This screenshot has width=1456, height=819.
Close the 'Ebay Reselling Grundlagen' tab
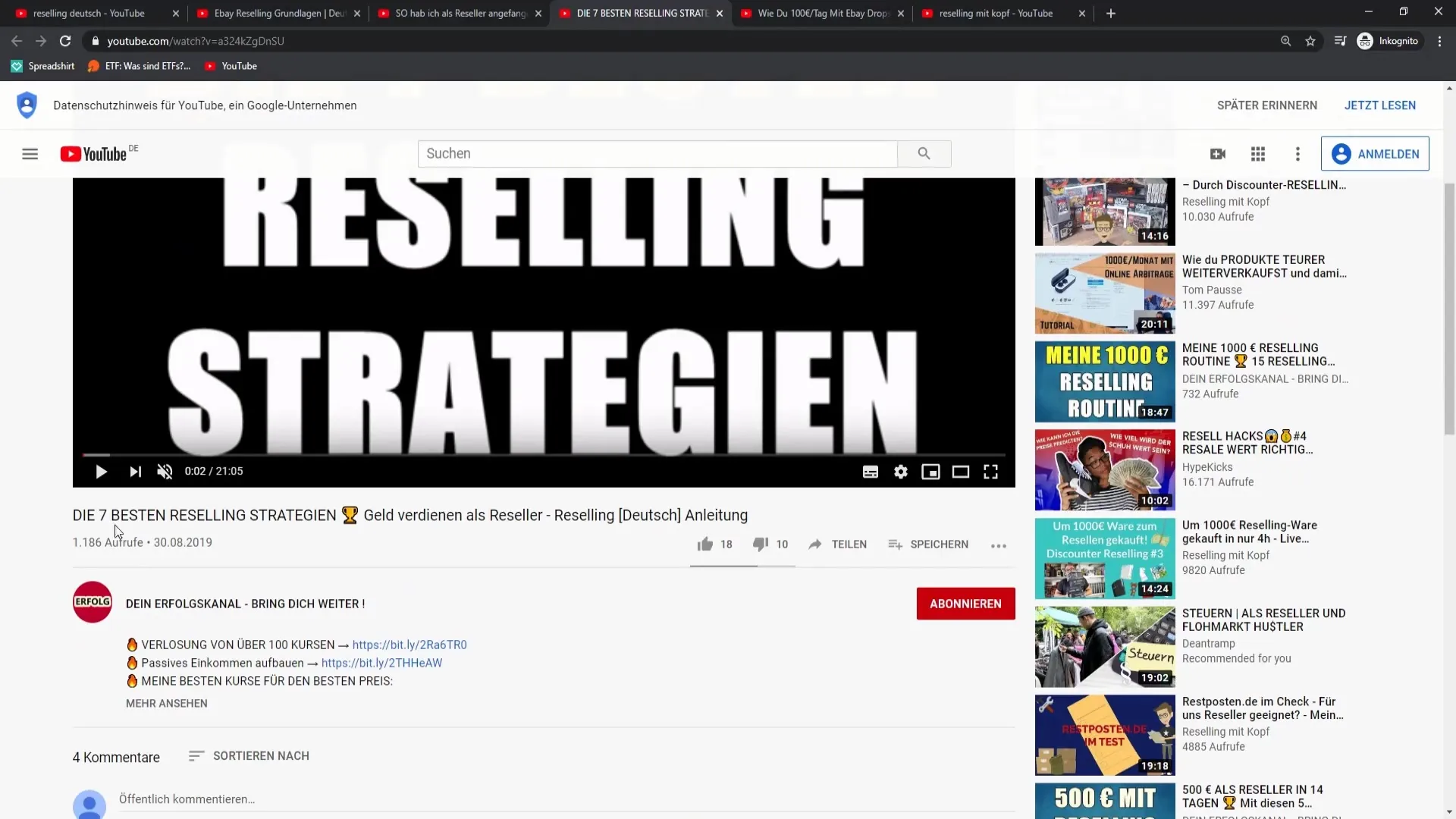click(357, 14)
